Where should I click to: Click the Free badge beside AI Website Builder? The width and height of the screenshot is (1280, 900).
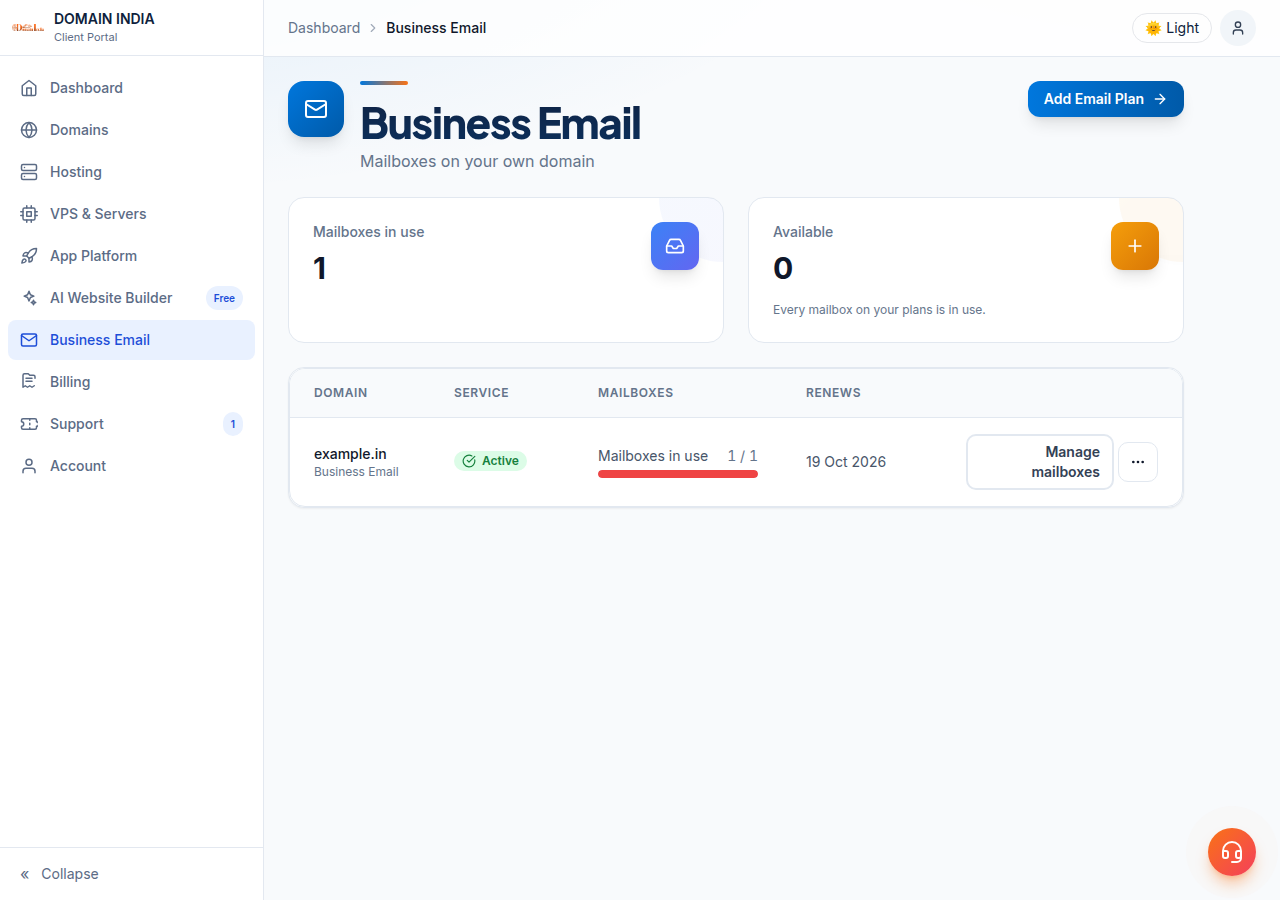pos(224,298)
